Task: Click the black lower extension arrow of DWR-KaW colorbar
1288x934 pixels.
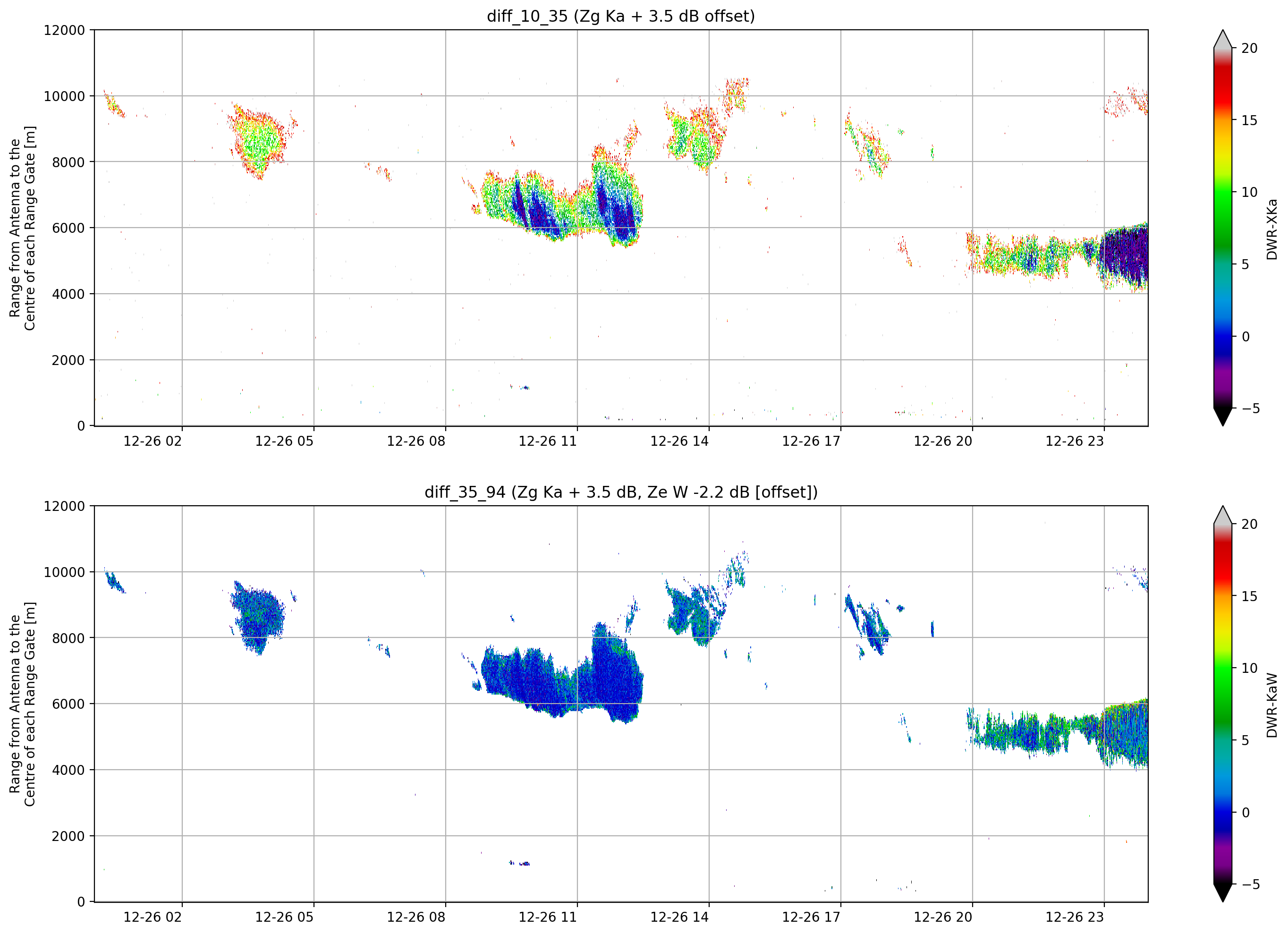Action: coord(1223,893)
